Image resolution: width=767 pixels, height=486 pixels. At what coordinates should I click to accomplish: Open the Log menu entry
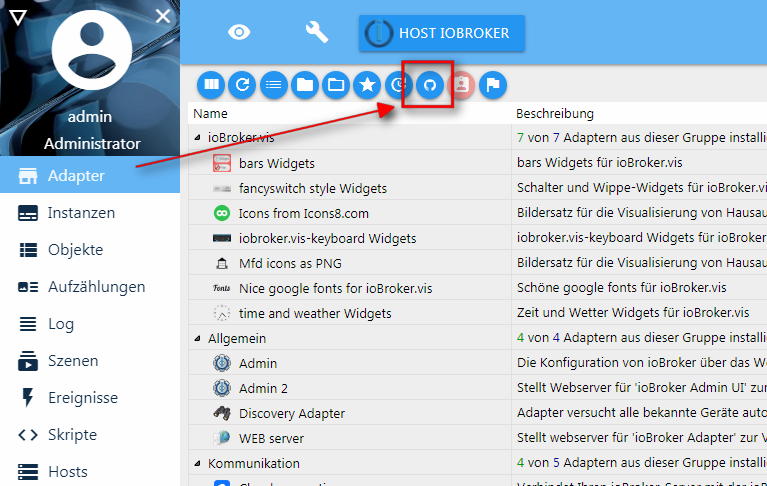[x=90, y=324]
